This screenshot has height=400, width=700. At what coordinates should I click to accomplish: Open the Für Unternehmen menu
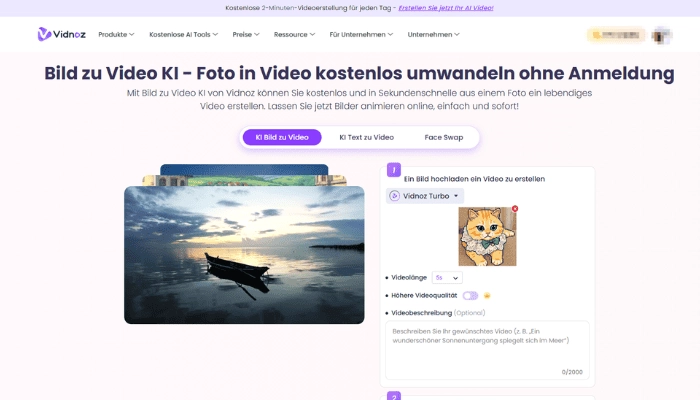tap(361, 34)
